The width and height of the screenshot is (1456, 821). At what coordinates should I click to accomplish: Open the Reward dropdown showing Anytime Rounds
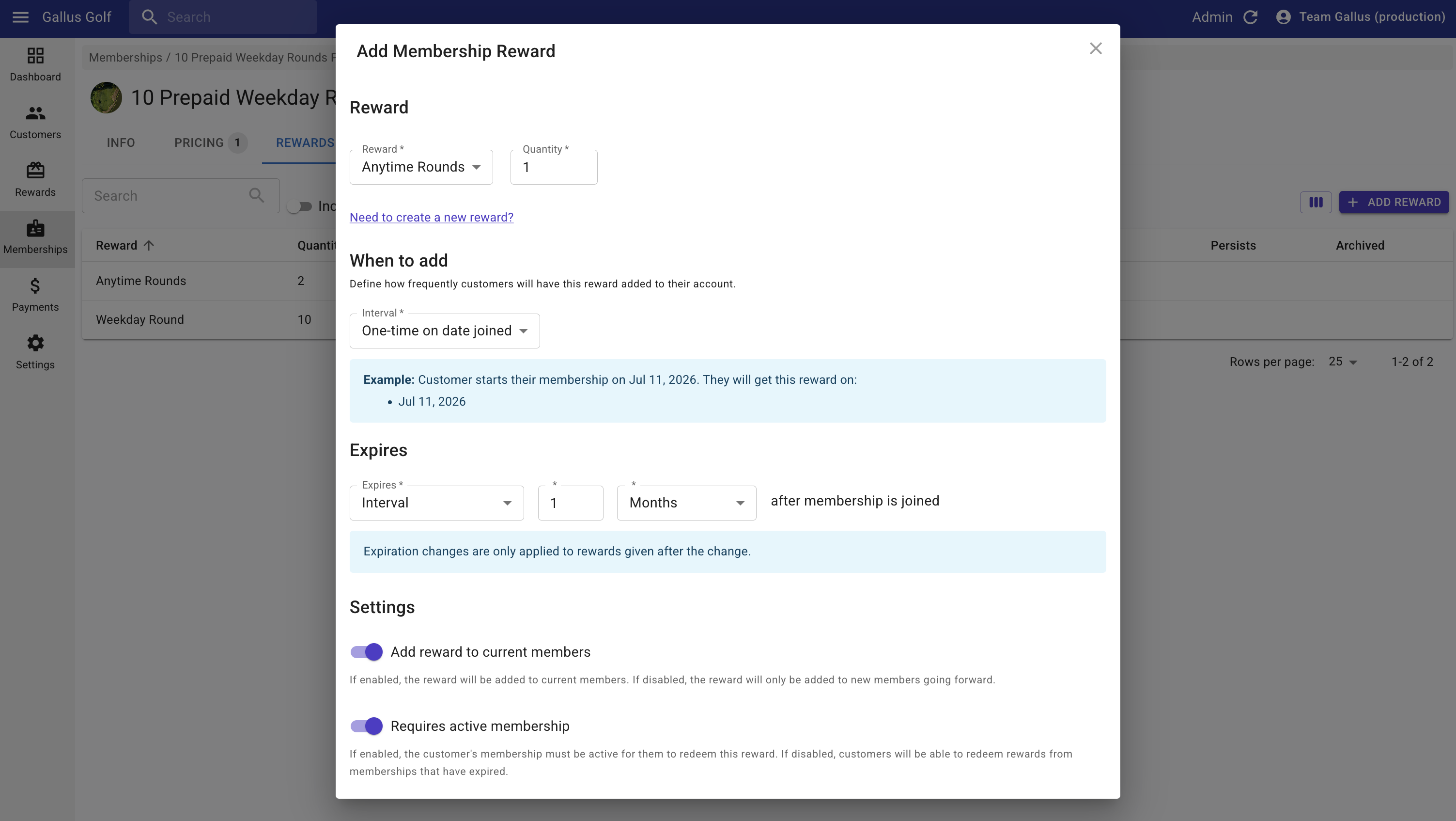421,167
